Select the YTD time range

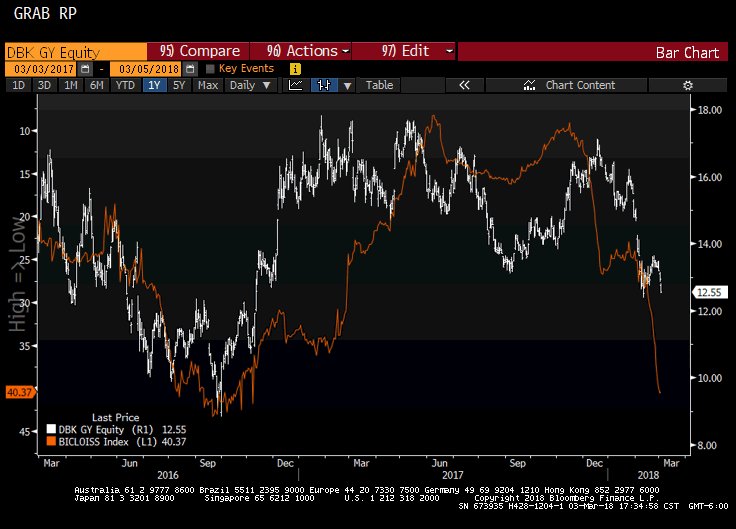pyautogui.click(x=125, y=85)
